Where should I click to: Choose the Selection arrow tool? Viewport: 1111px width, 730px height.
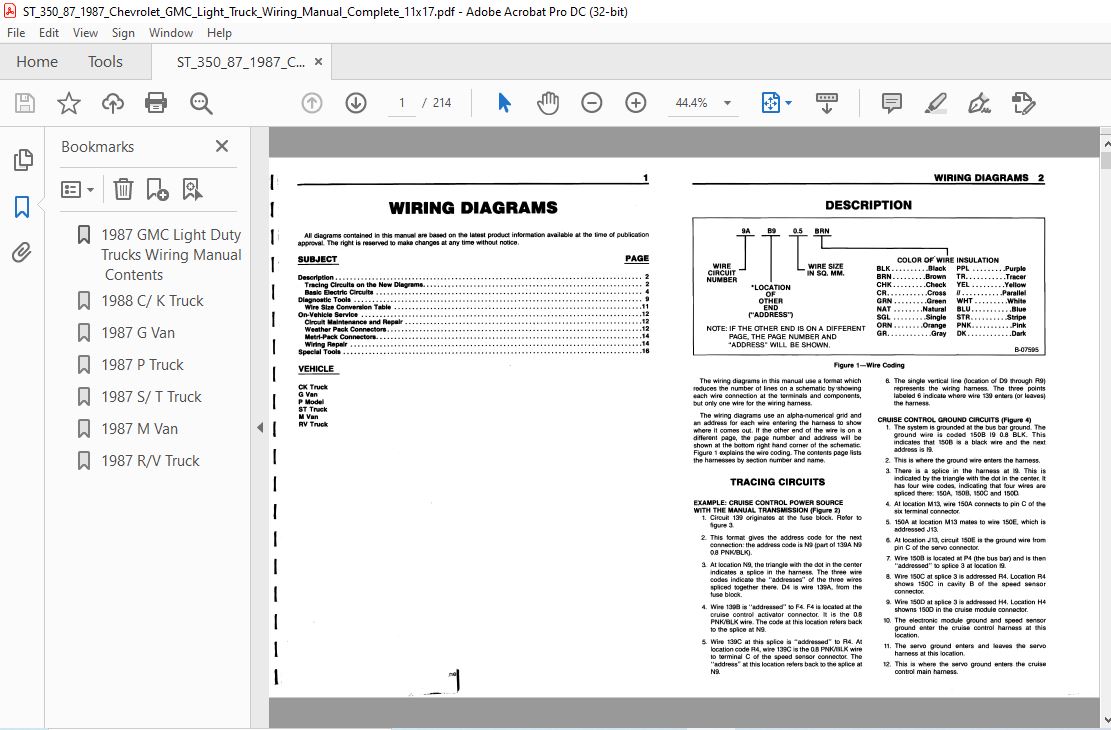[504, 103]
